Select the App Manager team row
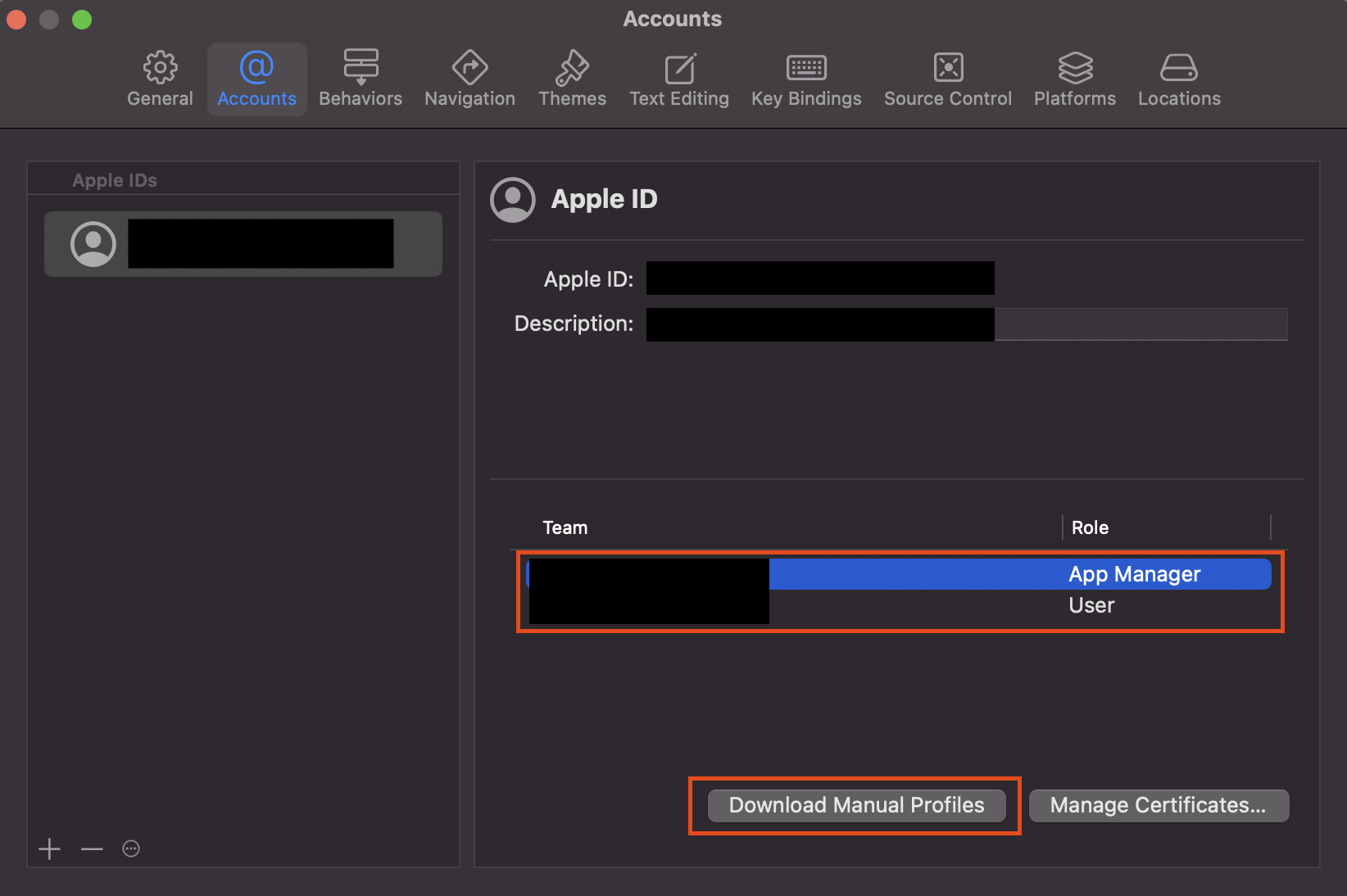The width and height of the screenshot is (1347, 896). pyautogui.click(x=899, y=574)
